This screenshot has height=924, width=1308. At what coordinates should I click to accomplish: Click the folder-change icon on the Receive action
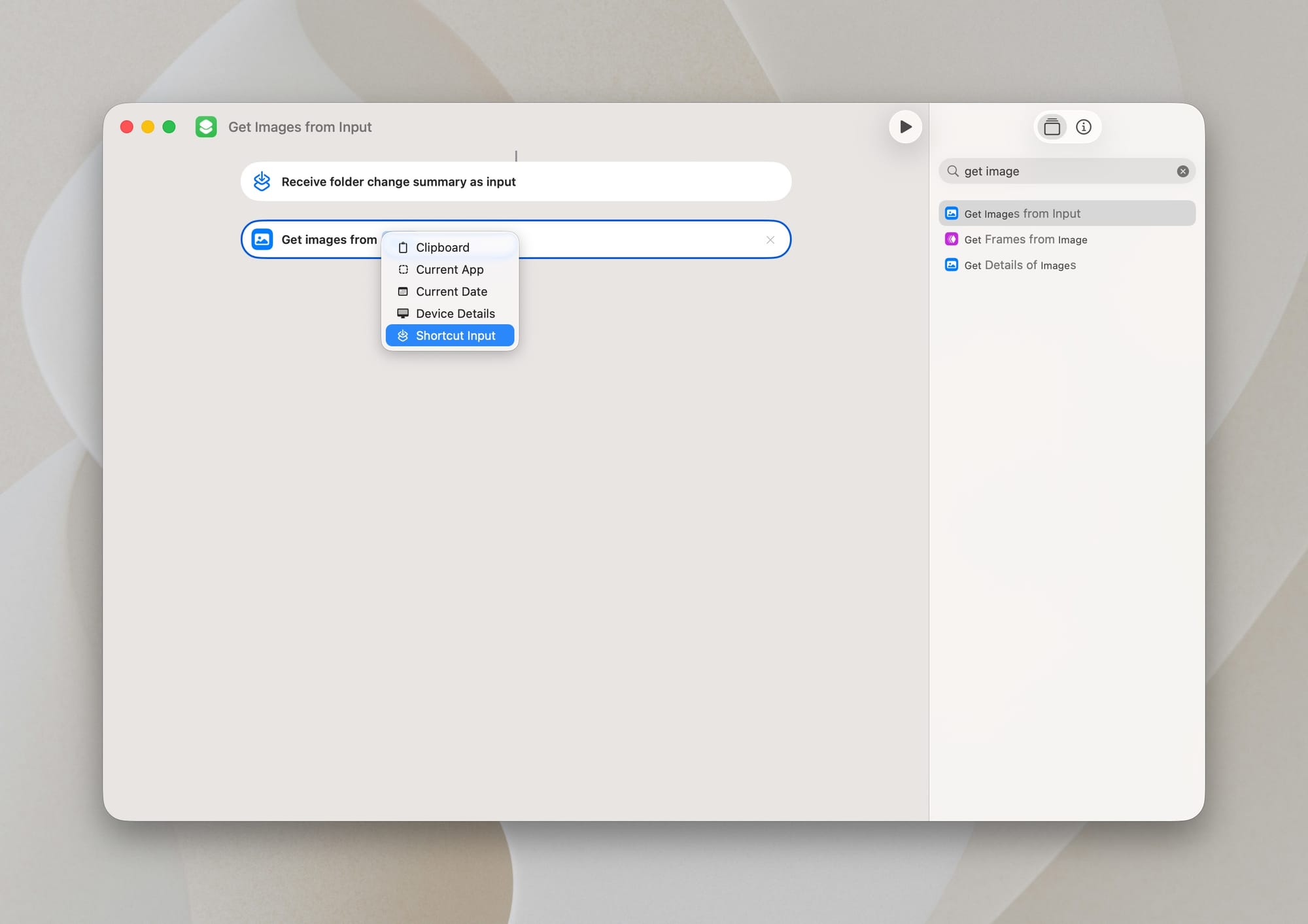pos(262,181)
